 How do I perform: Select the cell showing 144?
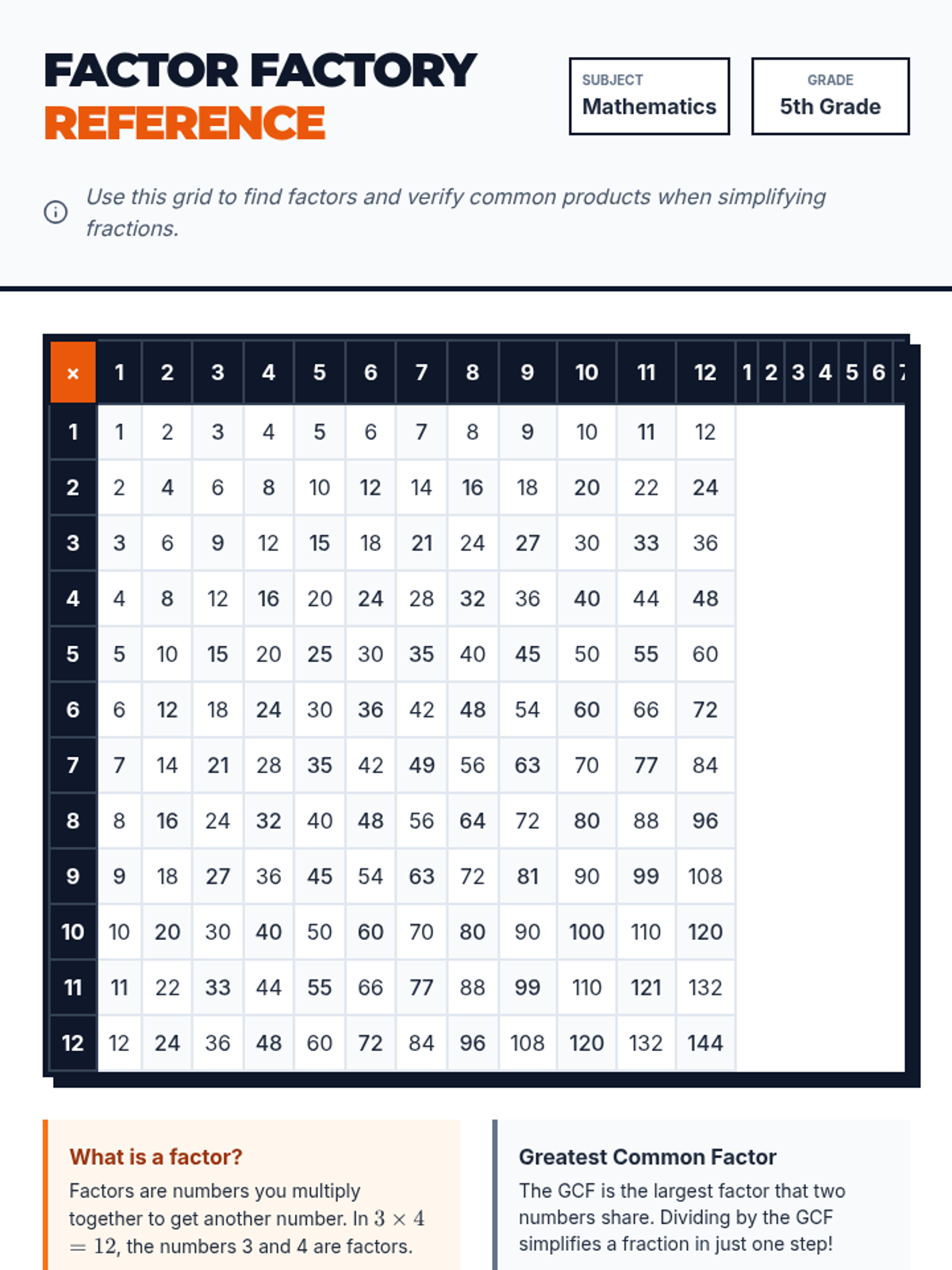coord(705,1043)
